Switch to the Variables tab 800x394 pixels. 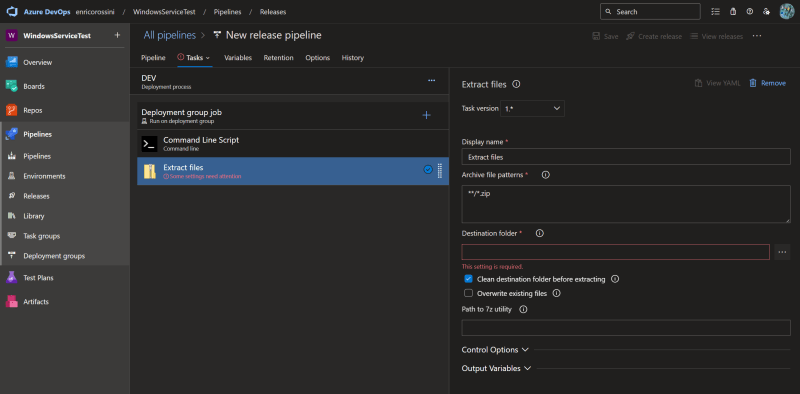pos(238,58)
